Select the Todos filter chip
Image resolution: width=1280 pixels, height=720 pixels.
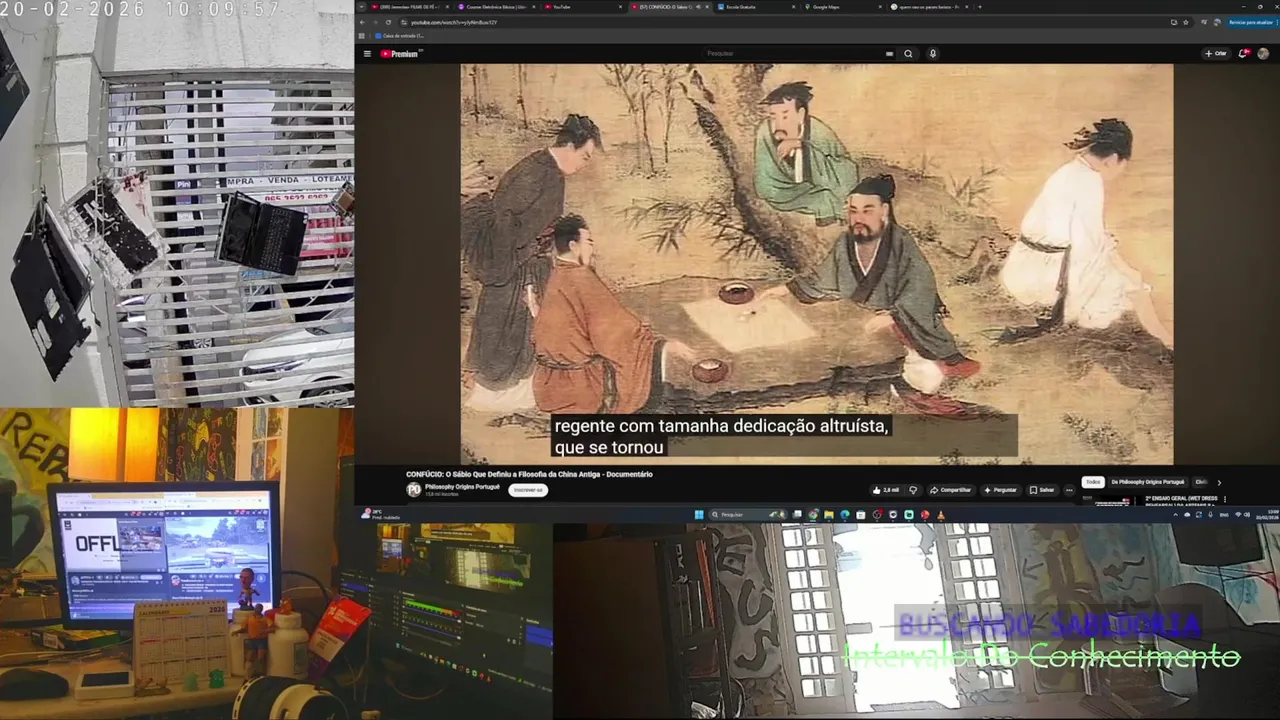[x=1093, y=482]
